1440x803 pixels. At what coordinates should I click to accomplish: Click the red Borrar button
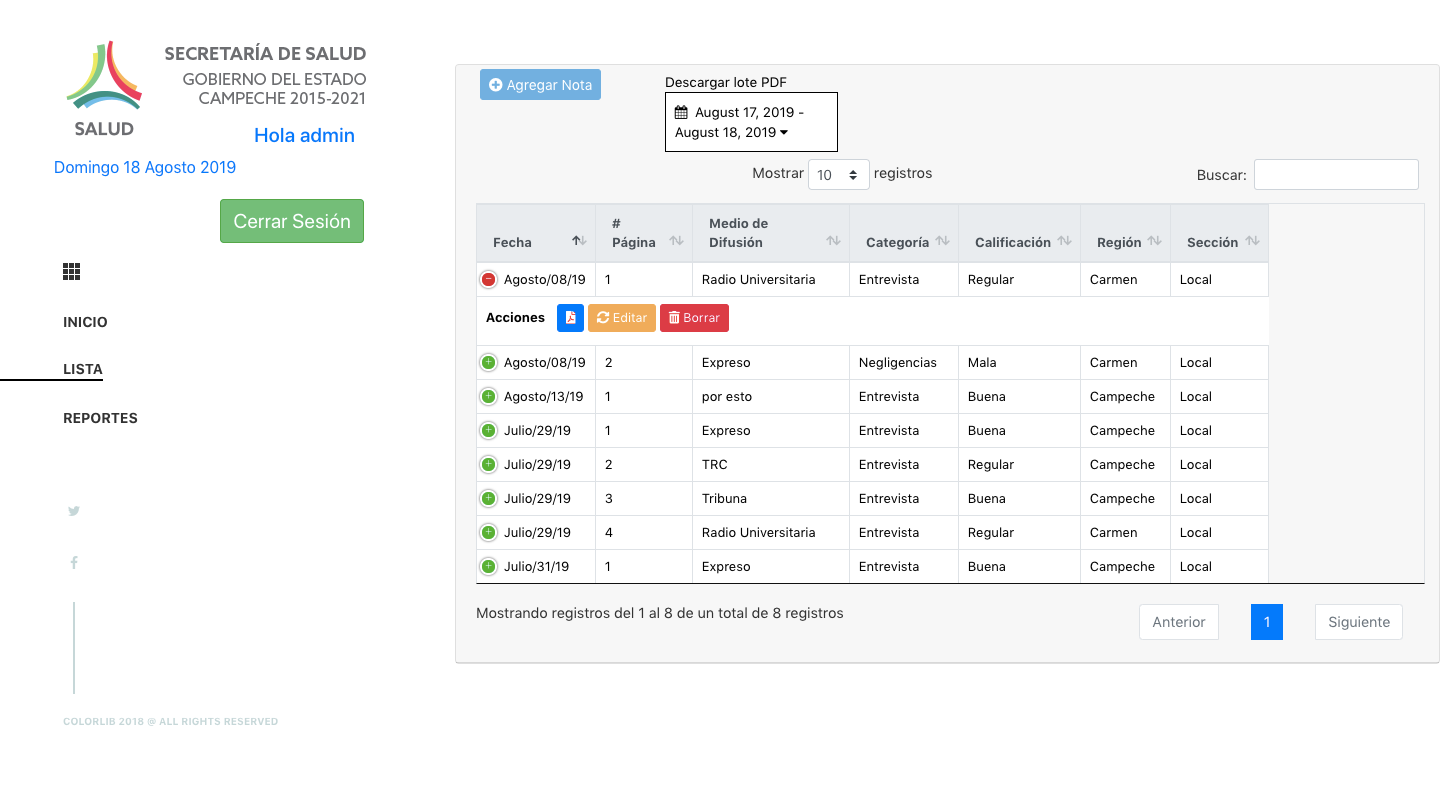click(694, 318)
